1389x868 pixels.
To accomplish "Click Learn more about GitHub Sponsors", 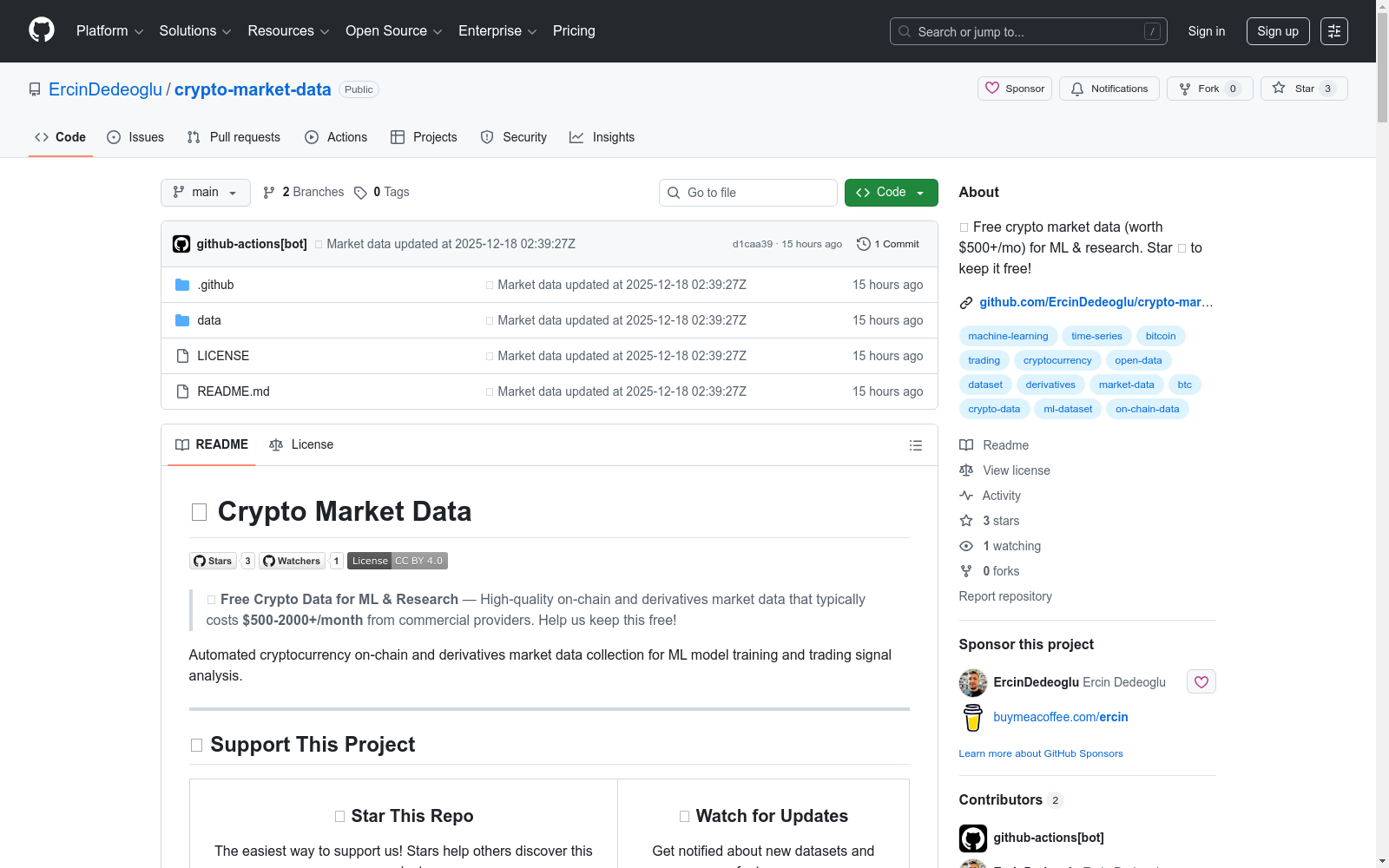I will click(x=1041, y=753).
